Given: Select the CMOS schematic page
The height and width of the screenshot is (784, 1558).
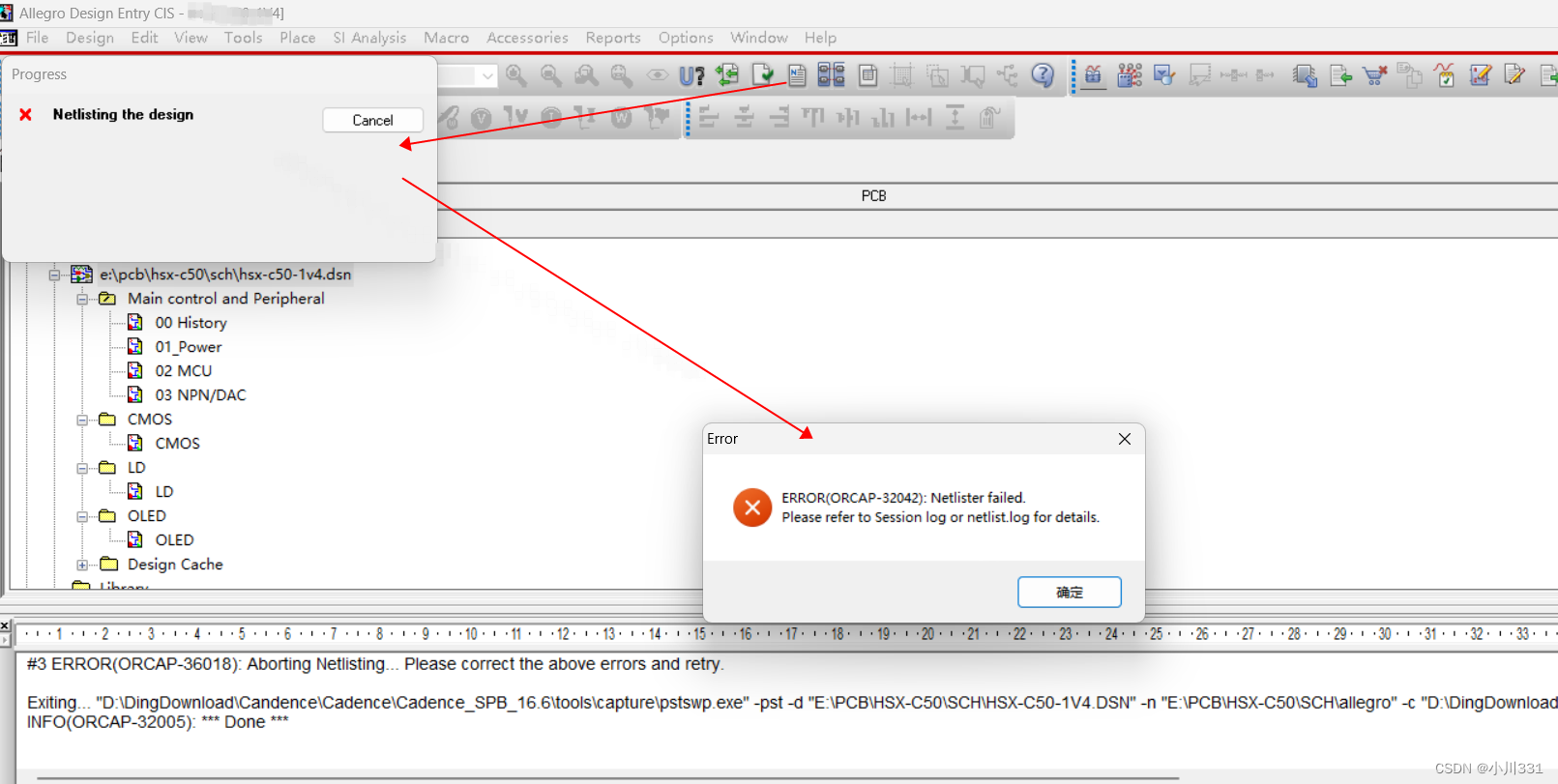Looking at the screenshot, I should tap(178, 444).
